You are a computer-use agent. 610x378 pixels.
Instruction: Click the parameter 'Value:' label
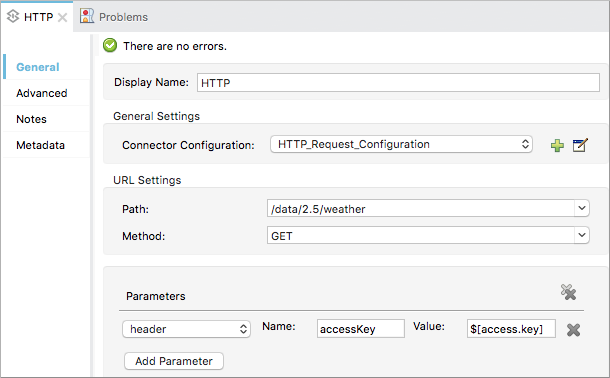point(429,326)
